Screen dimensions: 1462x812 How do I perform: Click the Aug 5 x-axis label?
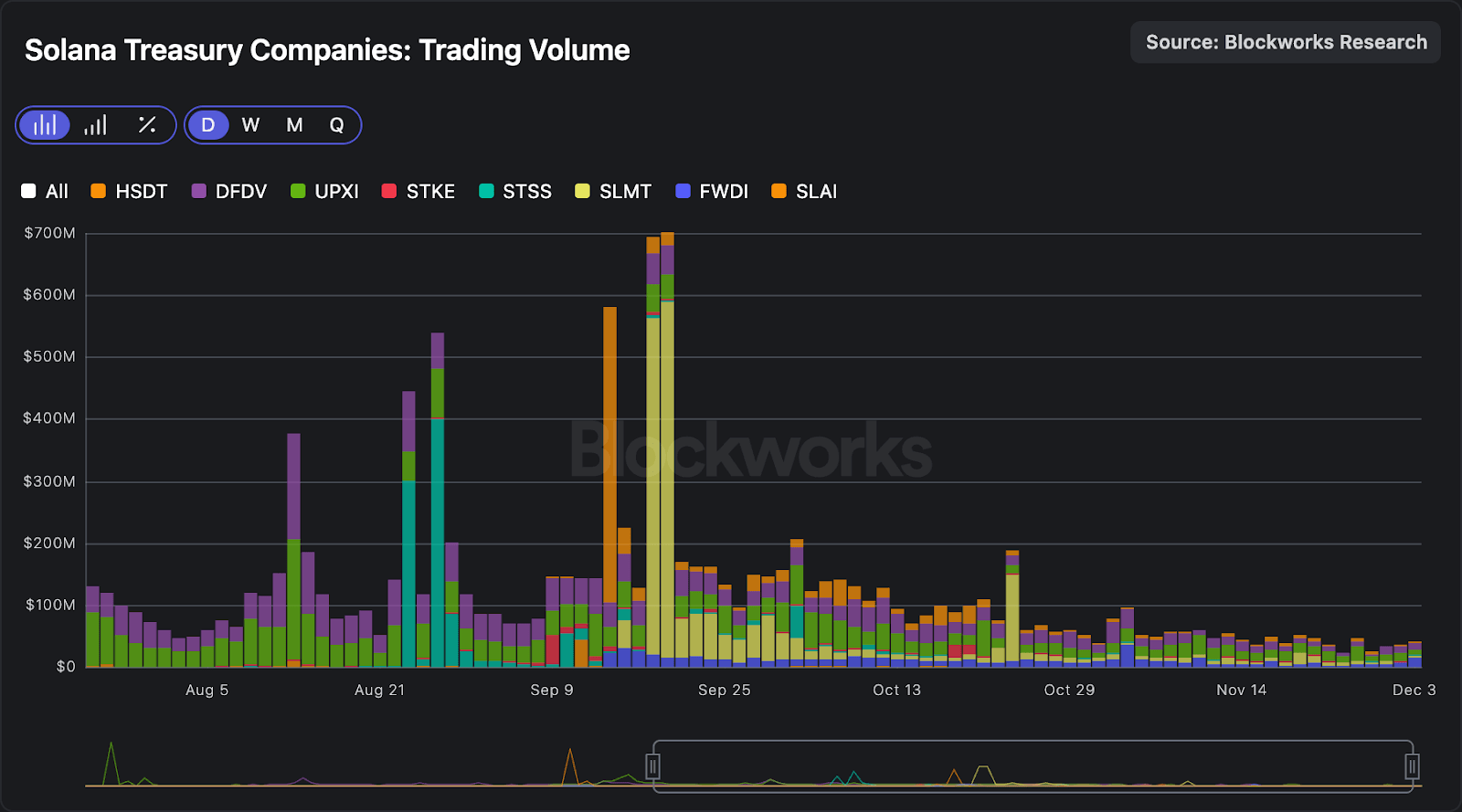[207, 690]
